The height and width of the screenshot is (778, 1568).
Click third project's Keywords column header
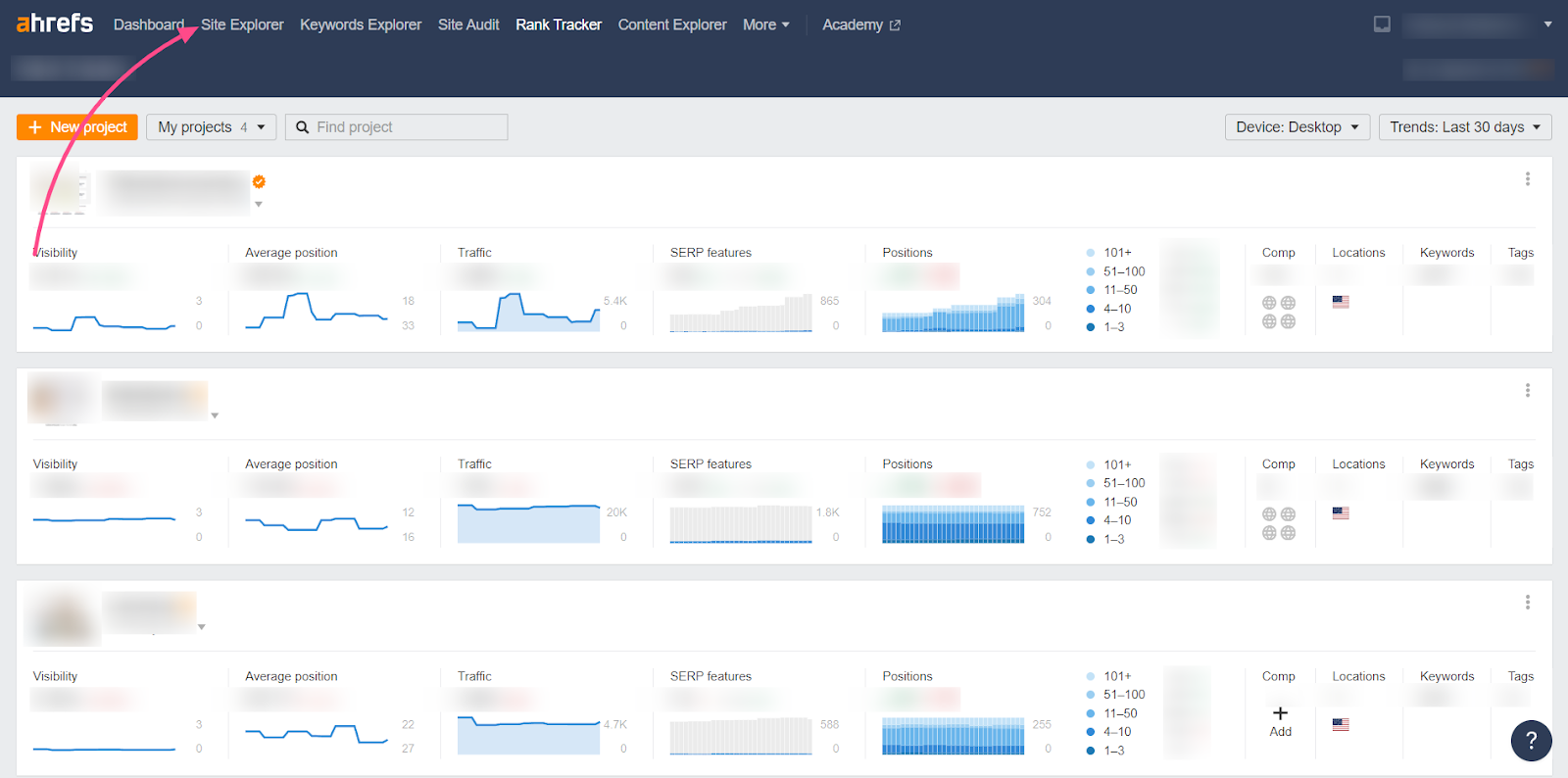1446,676
